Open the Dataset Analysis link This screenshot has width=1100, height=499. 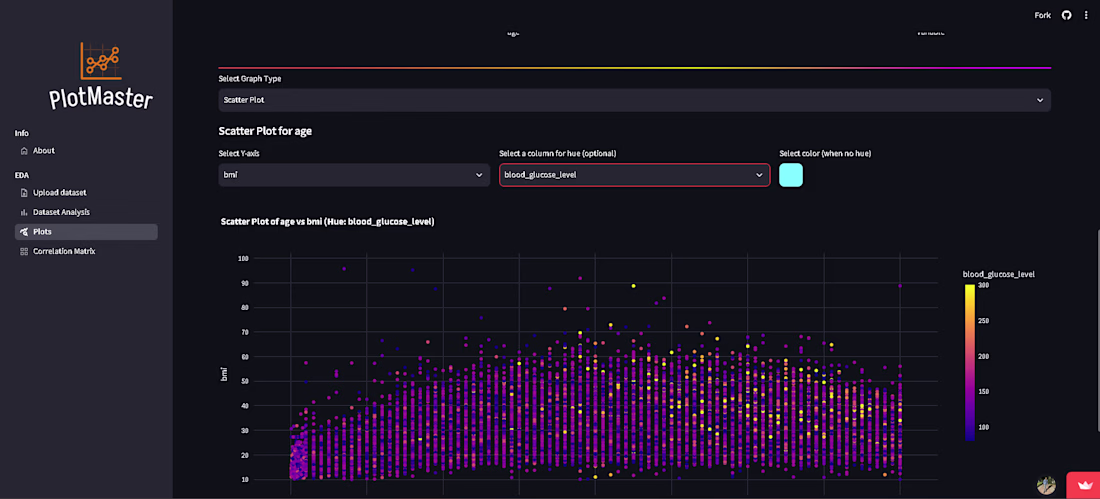coord(61,212)
